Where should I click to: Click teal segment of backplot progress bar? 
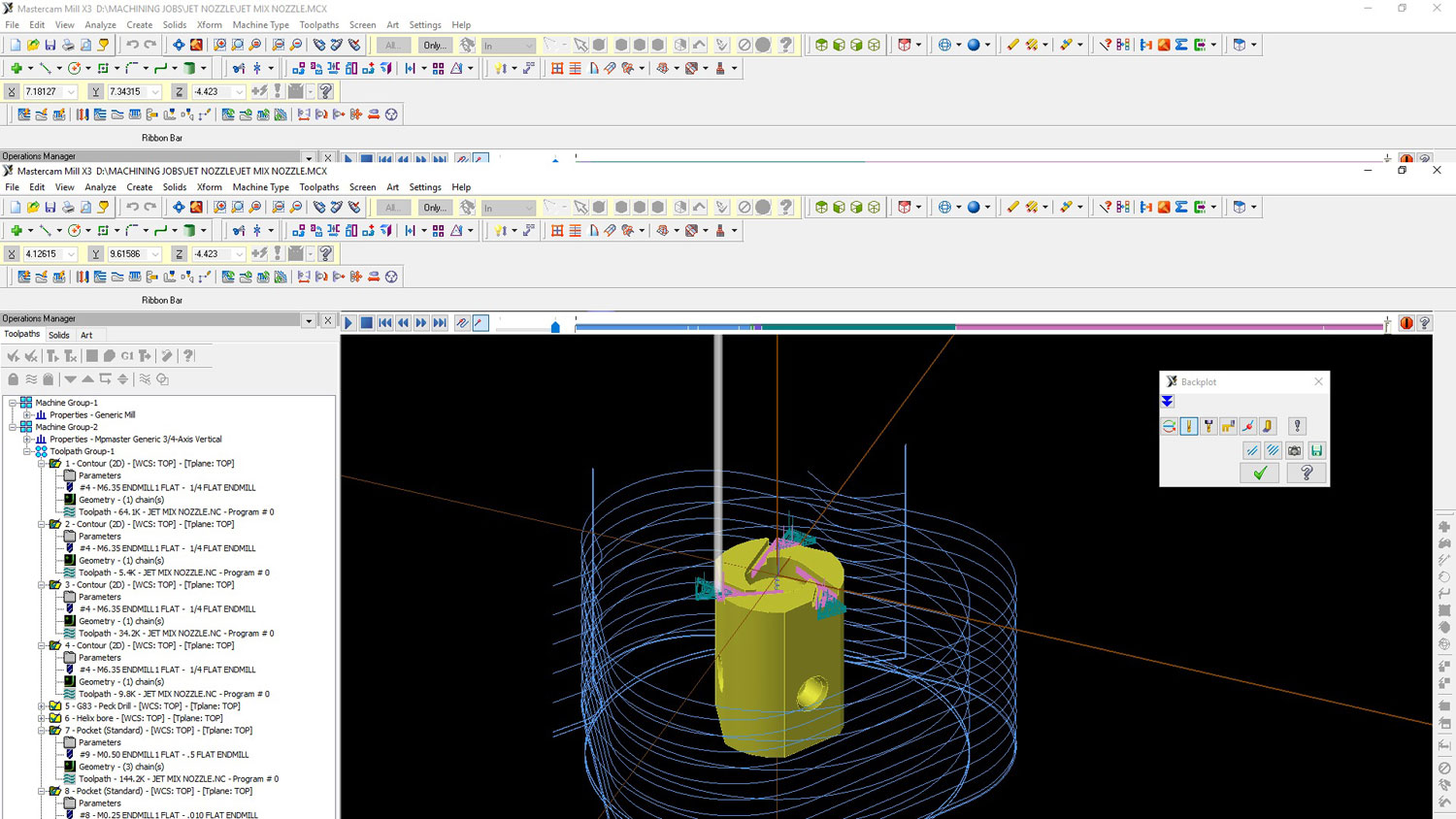858,327
